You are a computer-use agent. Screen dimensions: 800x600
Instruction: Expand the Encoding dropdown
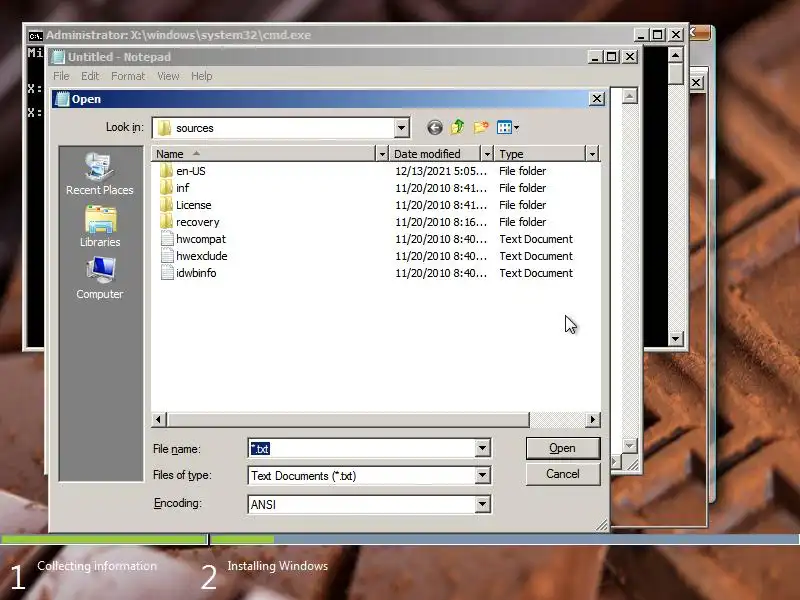pos(482,504)
